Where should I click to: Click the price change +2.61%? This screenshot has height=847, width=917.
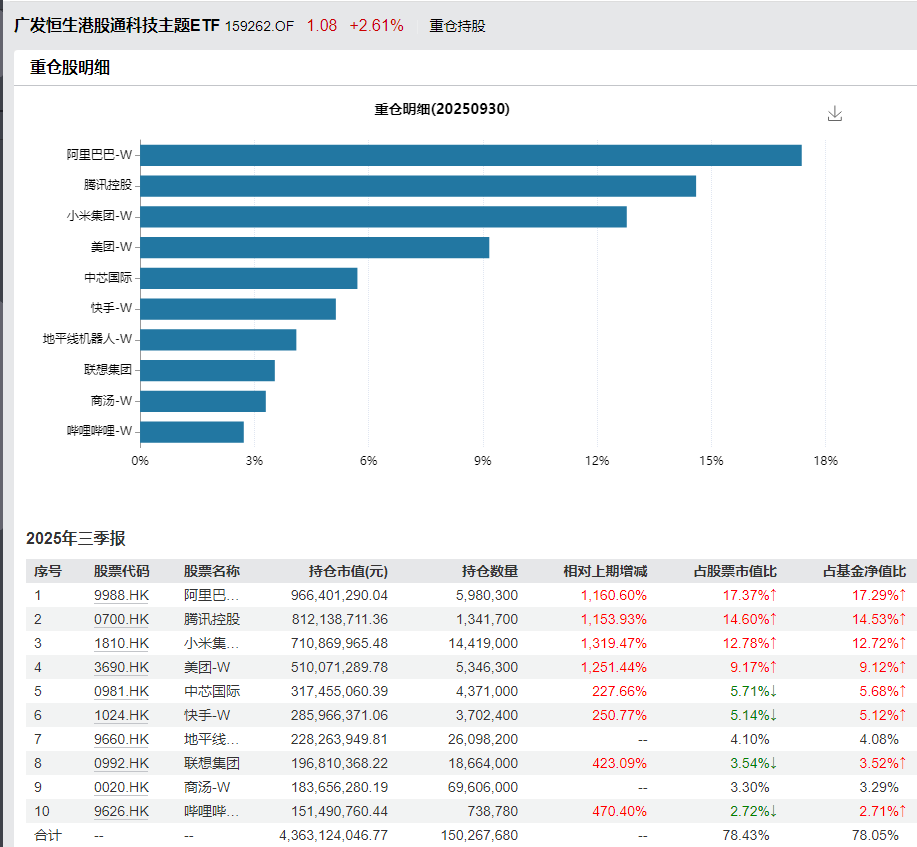[377, 26]
